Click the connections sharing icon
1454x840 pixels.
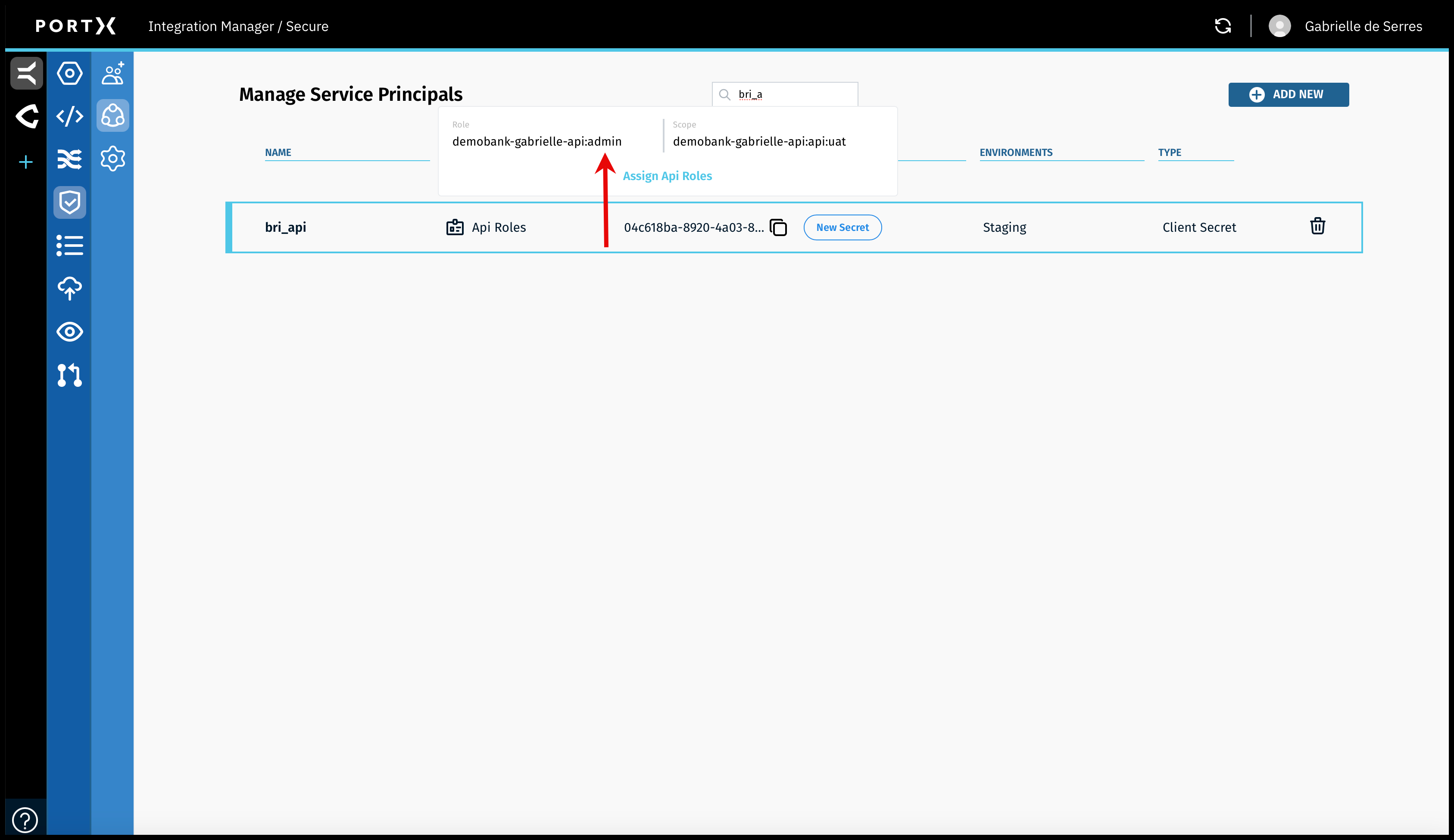point(112,116)
